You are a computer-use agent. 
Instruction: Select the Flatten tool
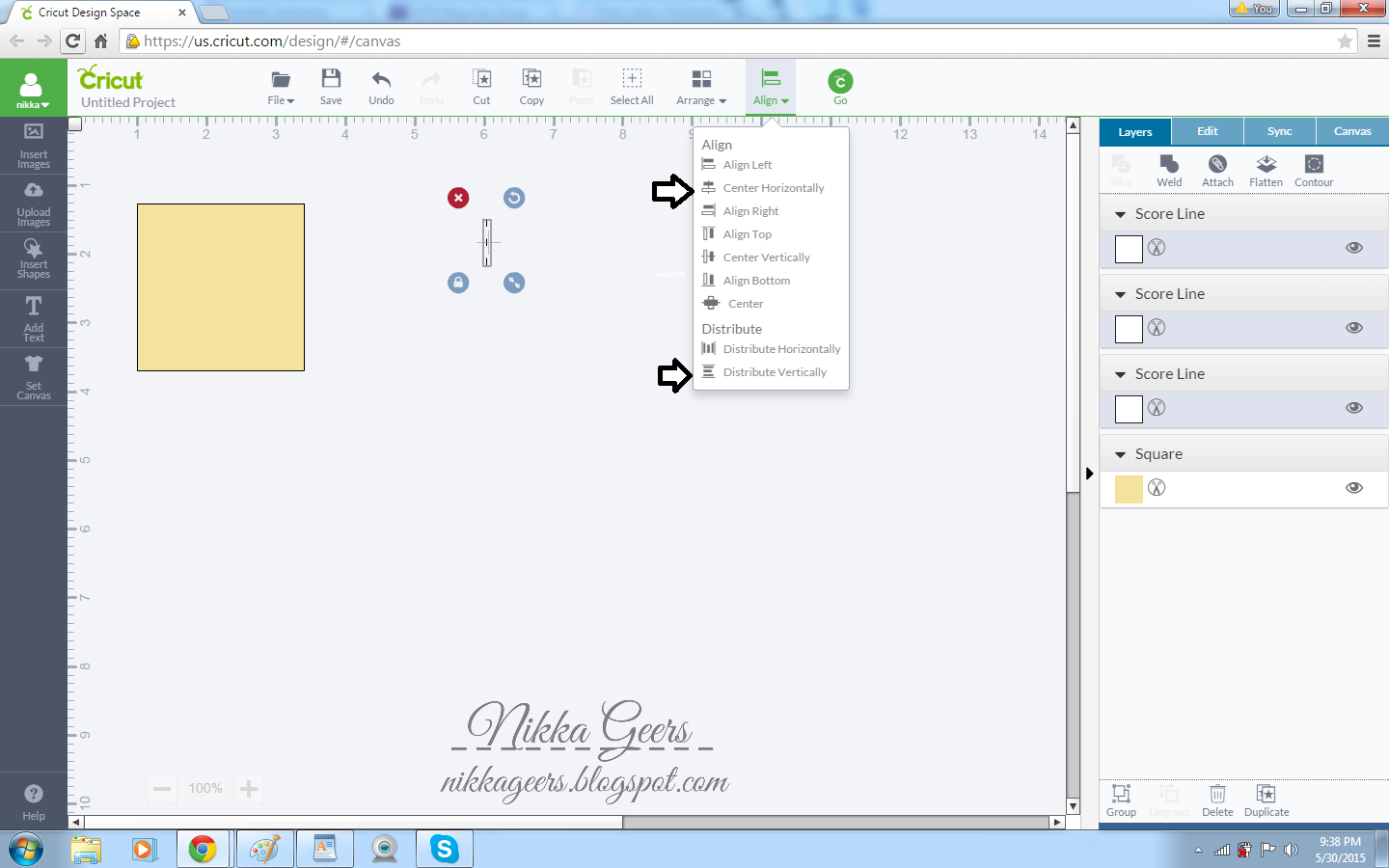click(x=1266, y=171)
